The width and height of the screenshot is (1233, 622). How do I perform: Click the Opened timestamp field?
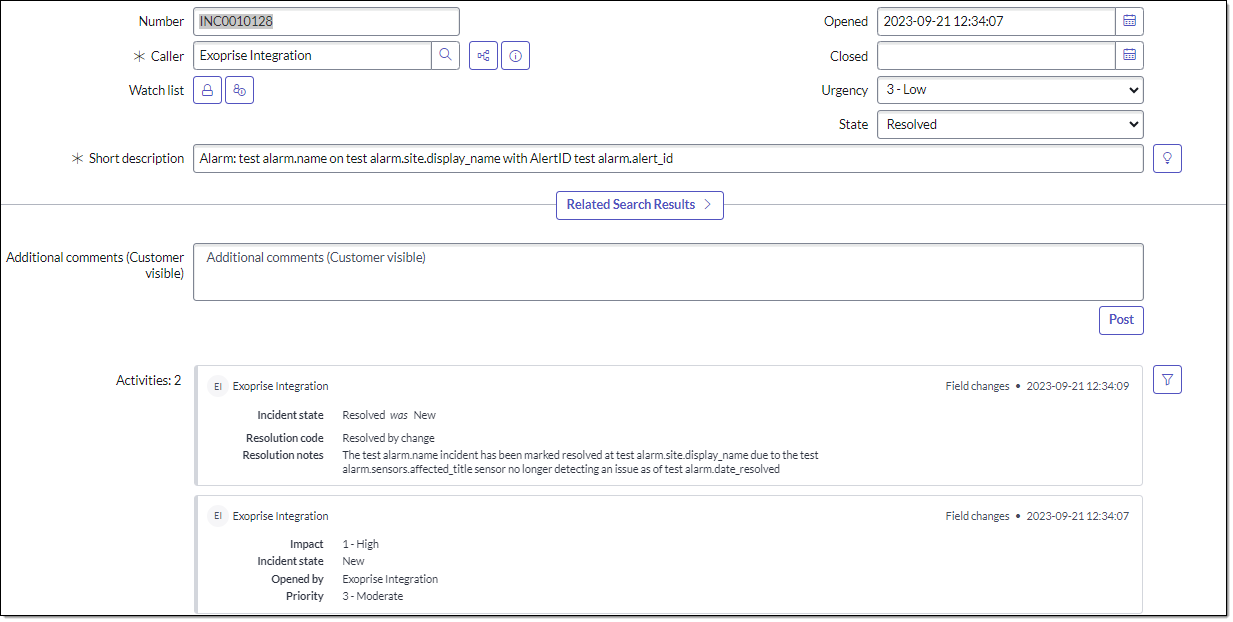click(x=995, y=20)
